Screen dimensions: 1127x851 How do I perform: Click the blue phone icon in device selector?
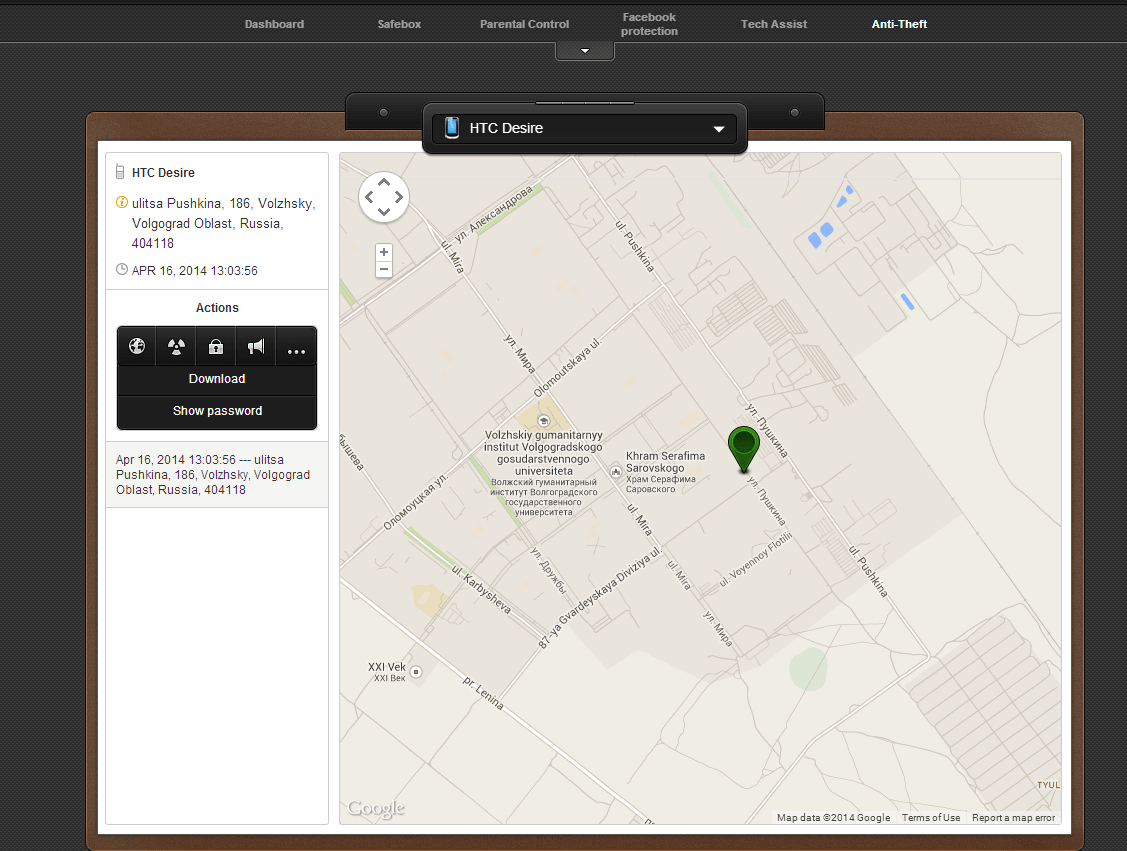tap(452, 128)
